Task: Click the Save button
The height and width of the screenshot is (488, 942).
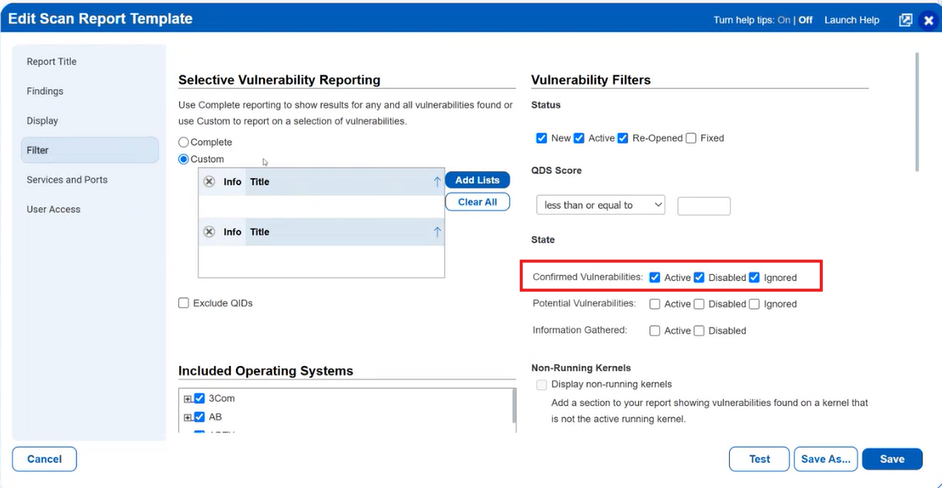Action: tap(892, 459)
